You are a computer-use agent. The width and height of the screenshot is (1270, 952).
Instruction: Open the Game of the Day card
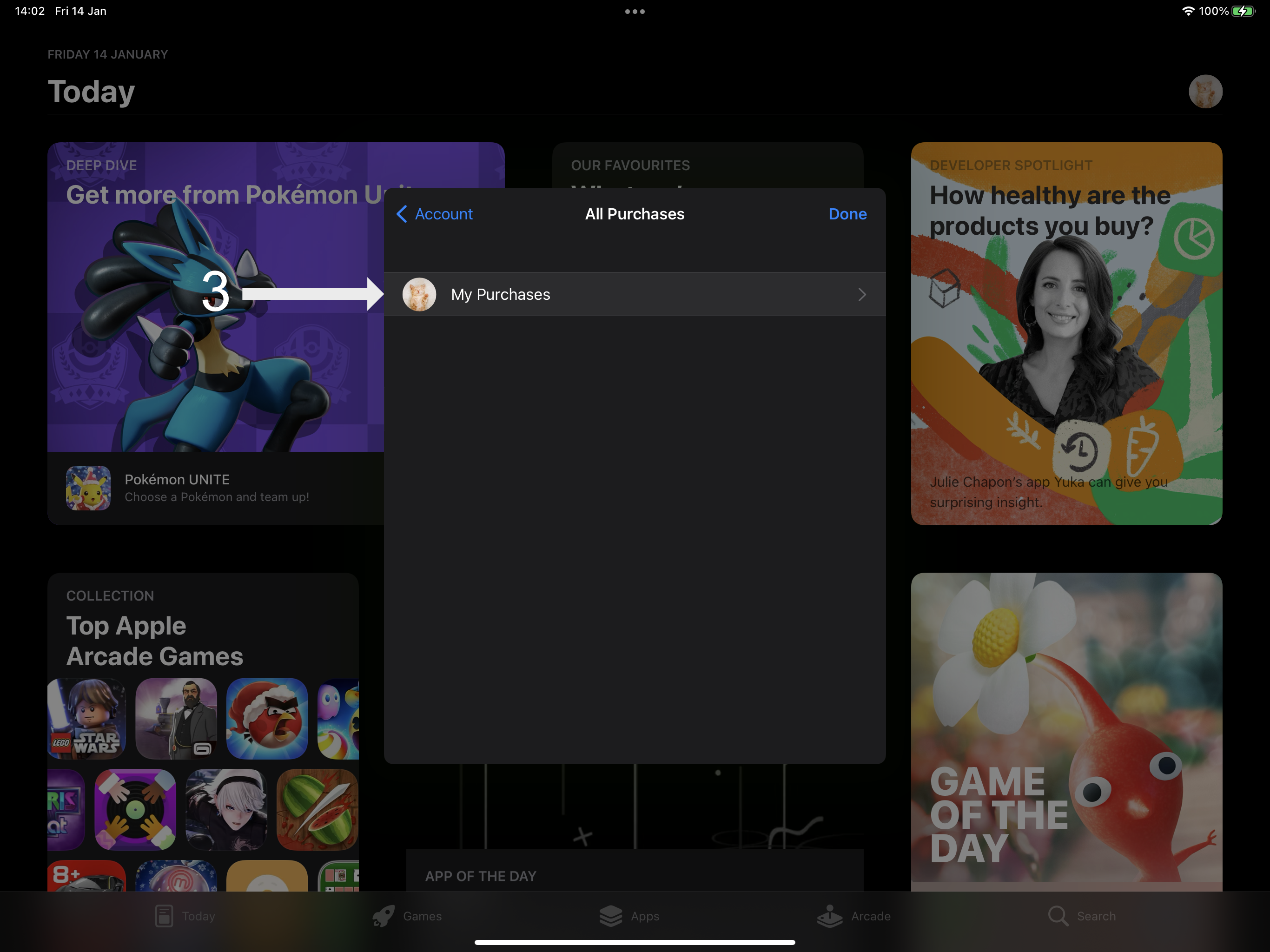1066,732
